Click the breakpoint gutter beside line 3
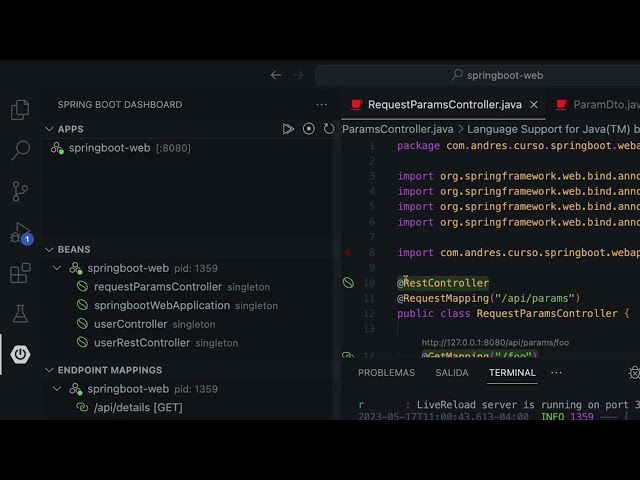Viewport: 640px width, 480px height. 348,176
